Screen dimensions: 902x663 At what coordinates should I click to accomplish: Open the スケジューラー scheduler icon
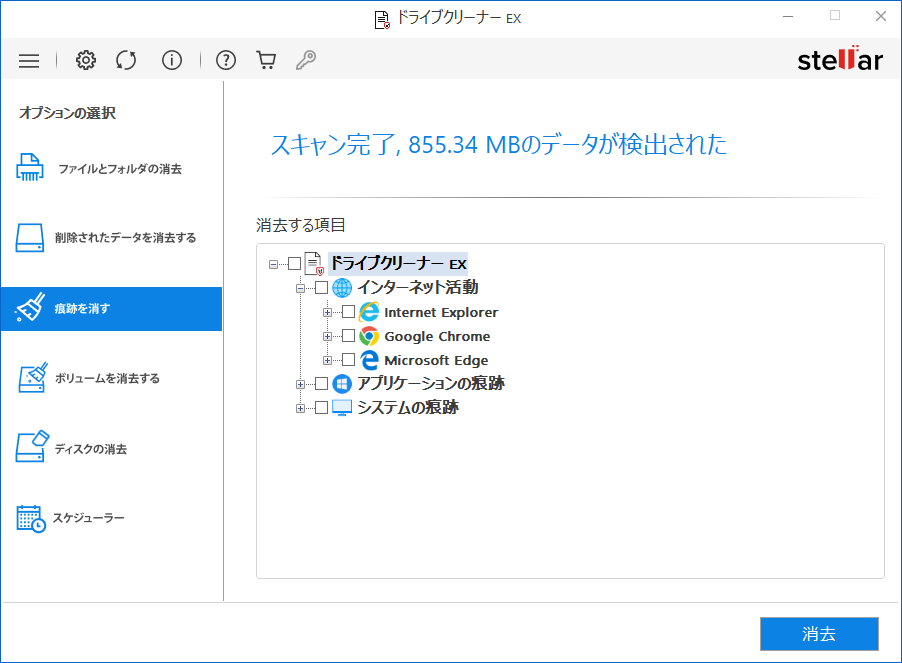pos(31,517)
